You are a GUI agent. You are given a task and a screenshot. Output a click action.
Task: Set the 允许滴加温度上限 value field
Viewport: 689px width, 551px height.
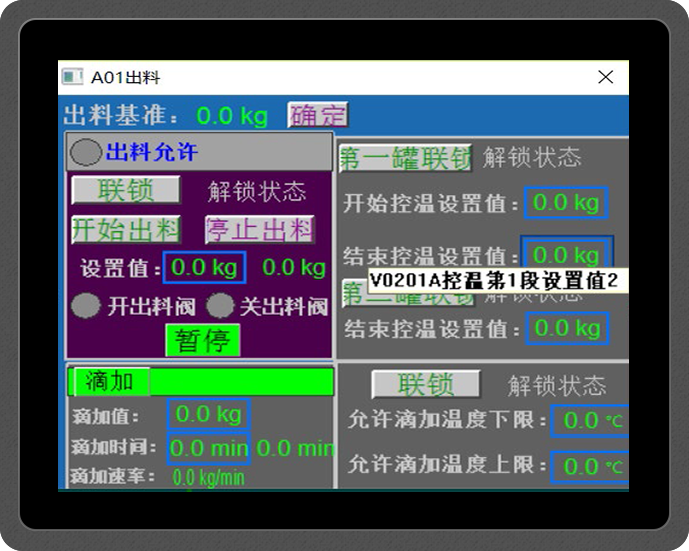[x=592, y=466]
